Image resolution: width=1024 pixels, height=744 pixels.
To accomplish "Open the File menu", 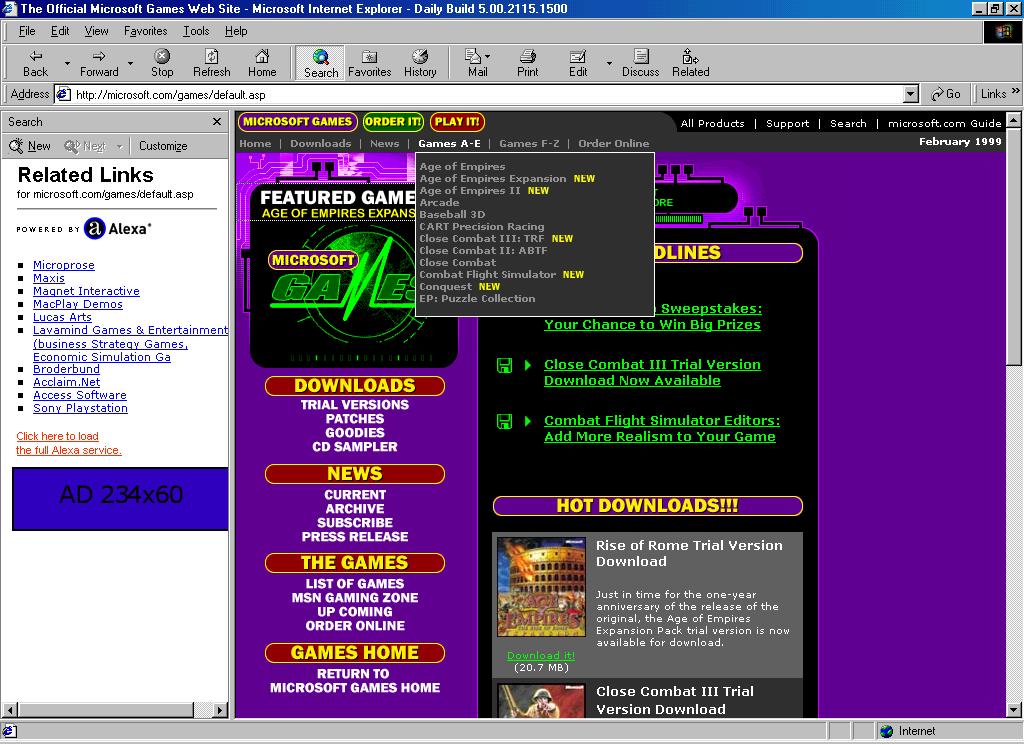I will click(27, 31).
